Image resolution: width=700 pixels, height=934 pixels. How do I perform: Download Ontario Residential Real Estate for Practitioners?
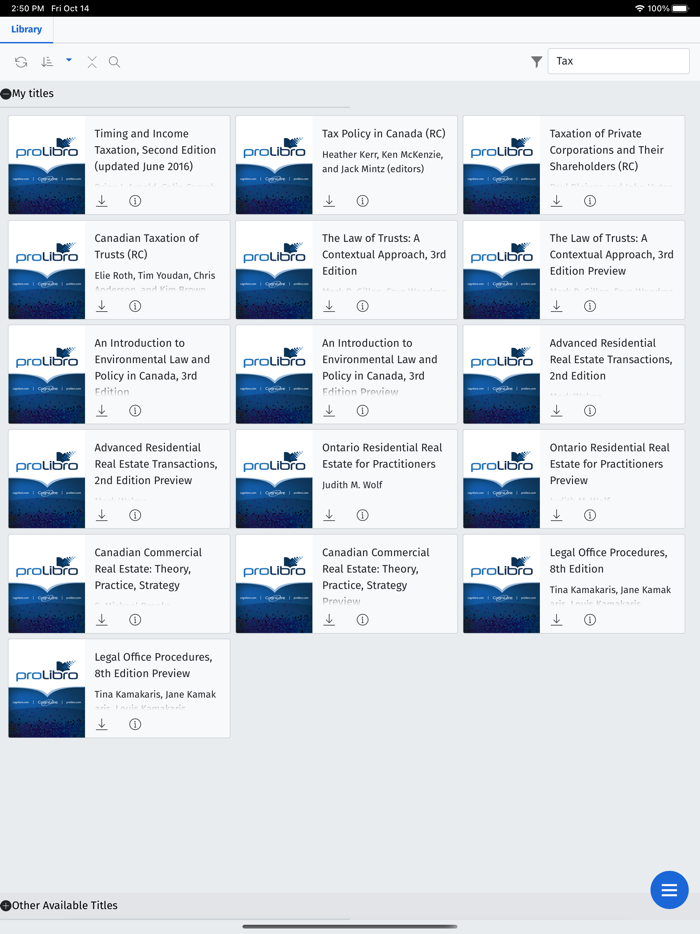coord(329,515)
